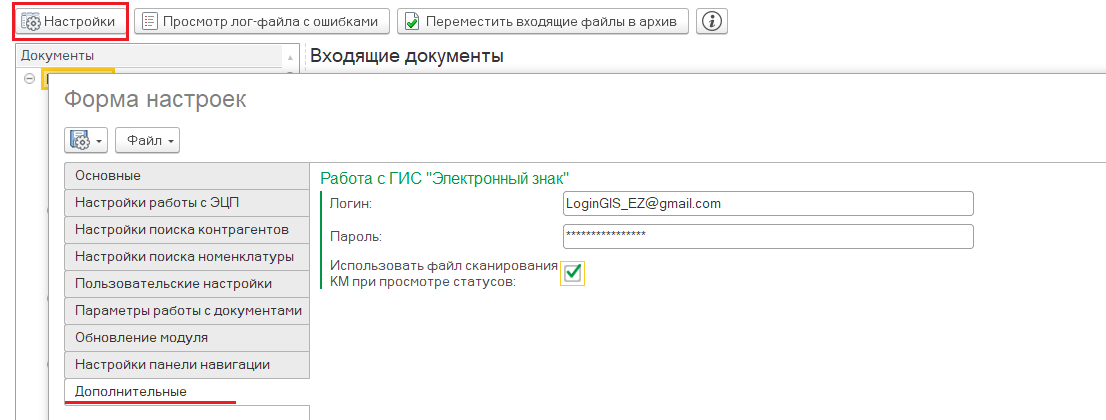1106x420 pixels.
Task: Click the Настройки gear button
Action: 70,21
